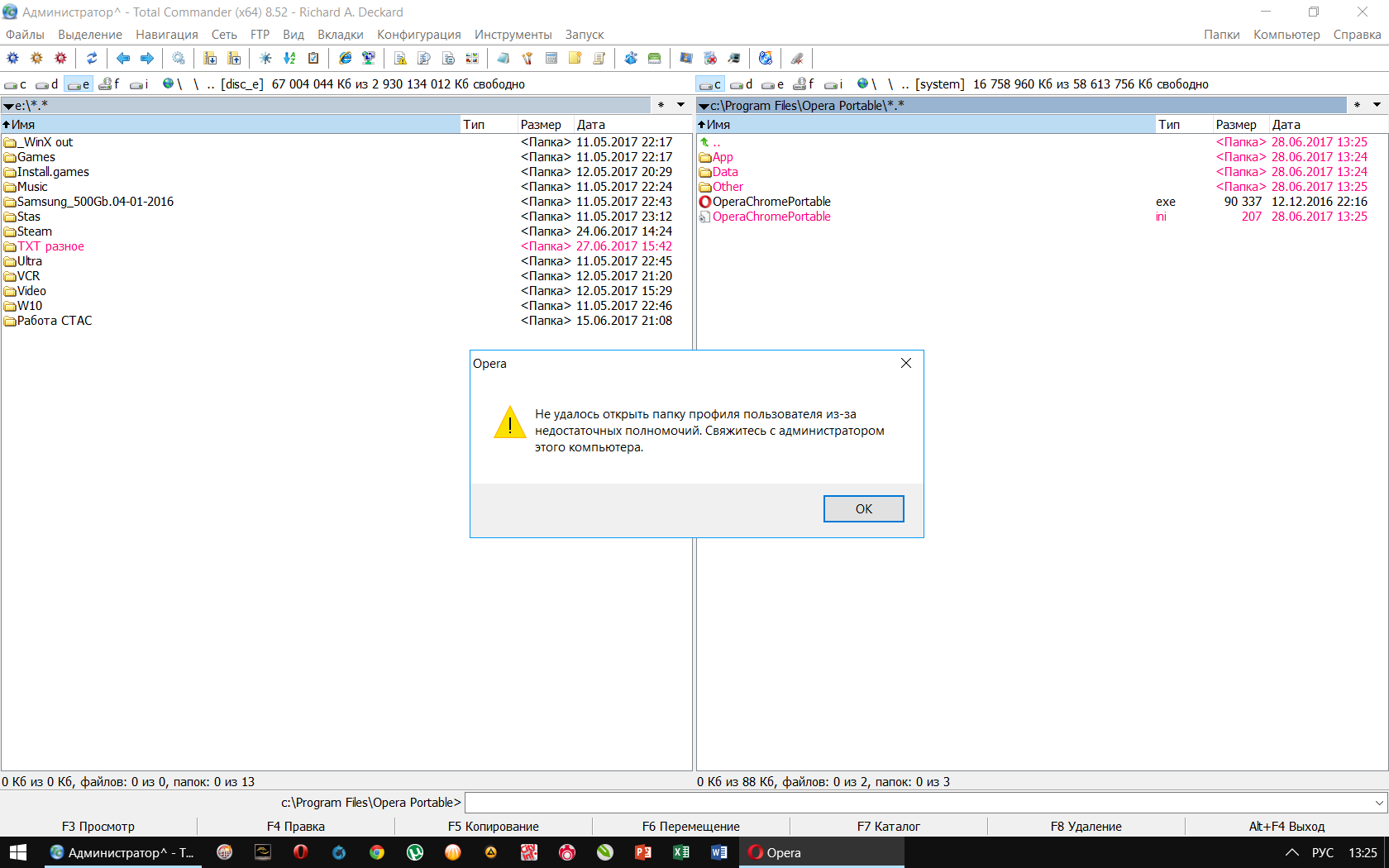Screen dimensions: 1389x868
Task: Open the Конфигурация menu
Action: (x=419, y=35)
